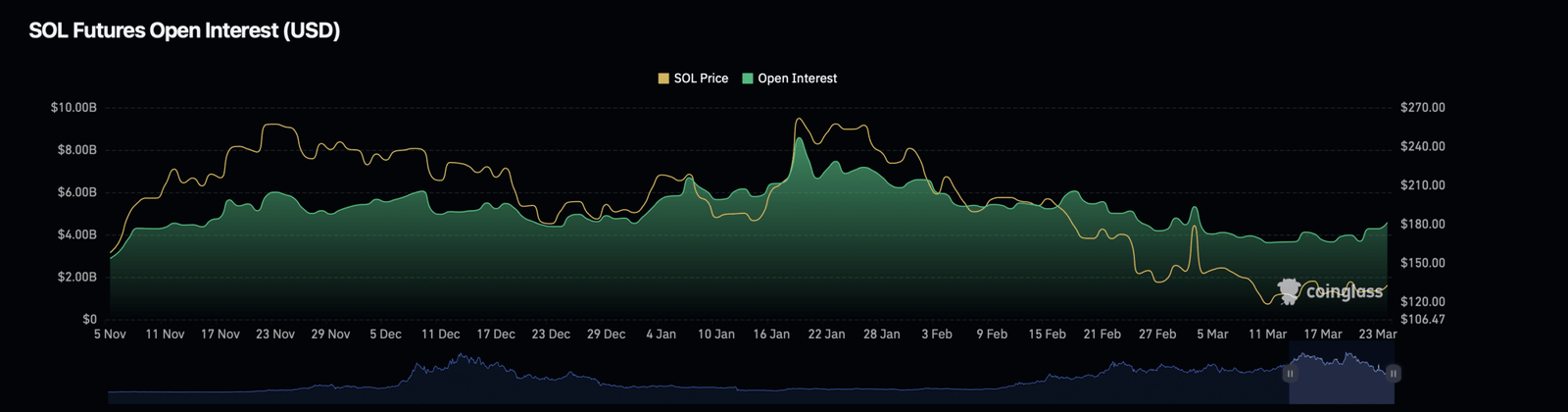Click the $0 left axis label

coord(89,320)
